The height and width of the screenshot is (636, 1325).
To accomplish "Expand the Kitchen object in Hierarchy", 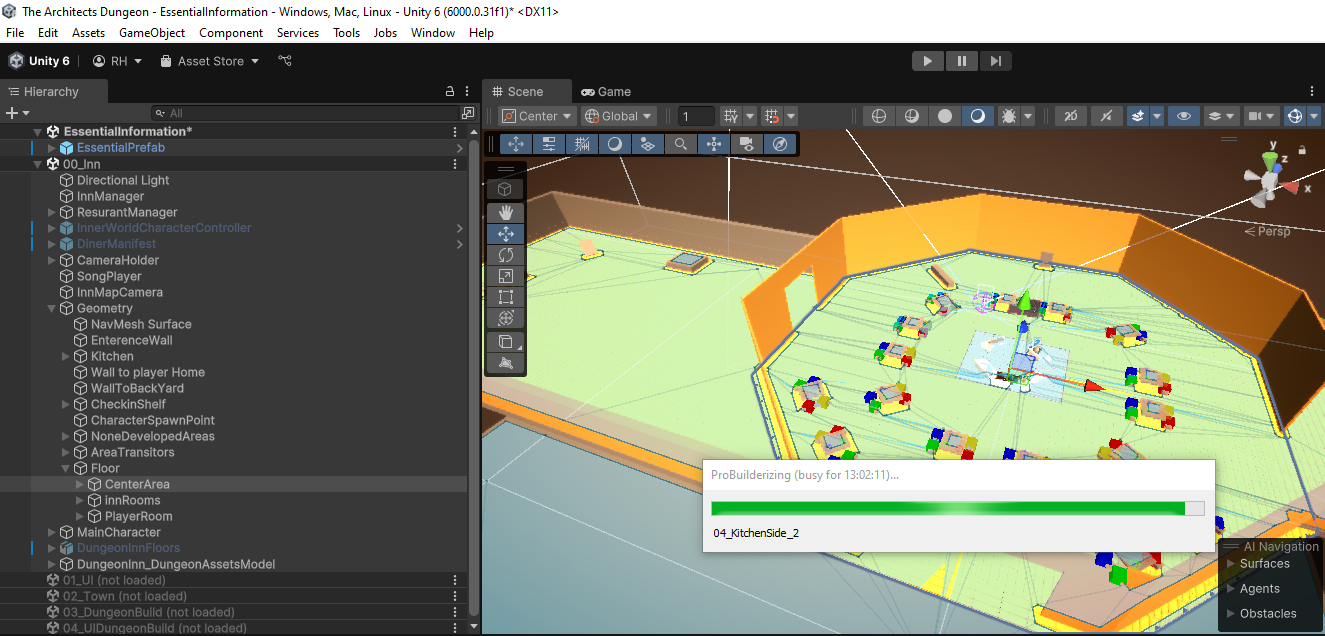I will click(x=66, y=356).
